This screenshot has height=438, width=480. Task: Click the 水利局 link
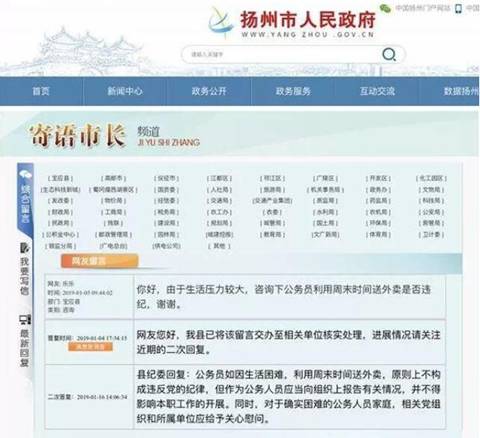325,212
